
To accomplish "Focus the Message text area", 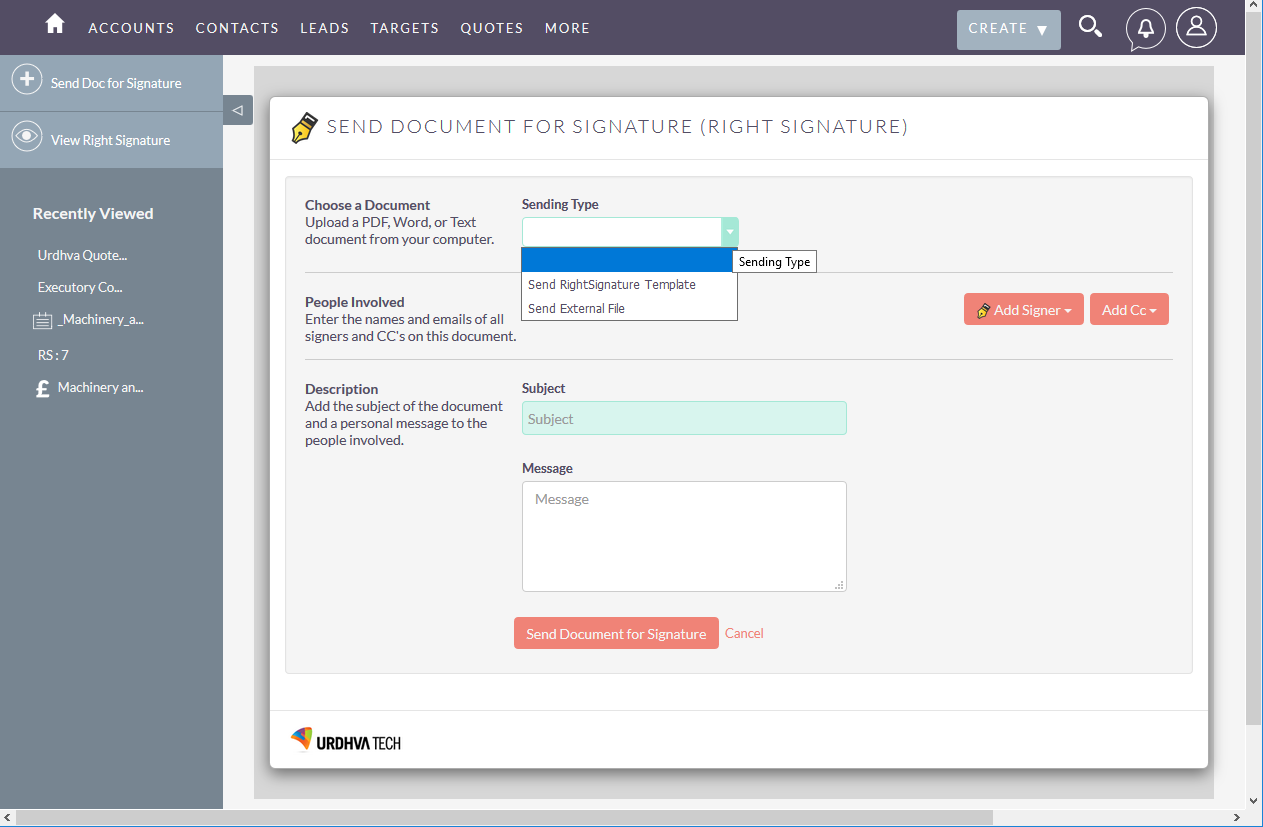I will [684, 536].
